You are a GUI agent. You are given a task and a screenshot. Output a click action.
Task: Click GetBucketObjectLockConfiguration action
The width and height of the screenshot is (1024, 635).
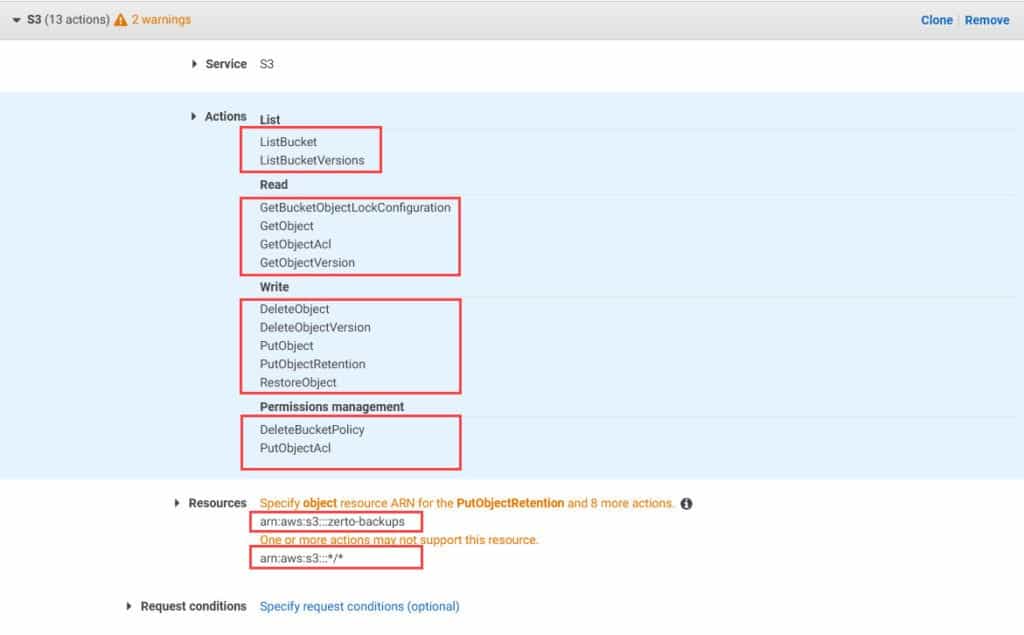pyautogui.click(x=355, y=208)
